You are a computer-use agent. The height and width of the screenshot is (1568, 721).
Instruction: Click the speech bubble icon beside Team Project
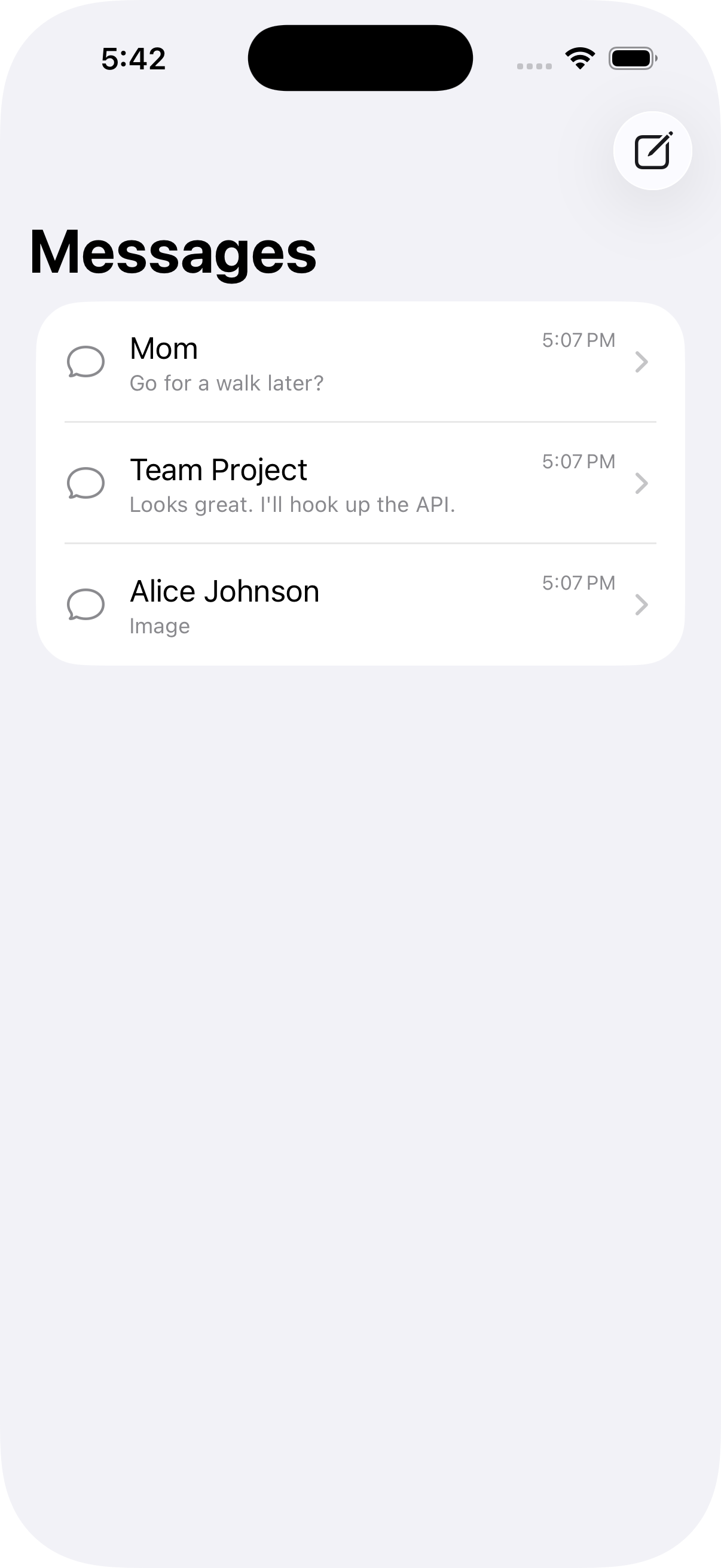coord(85,483)
